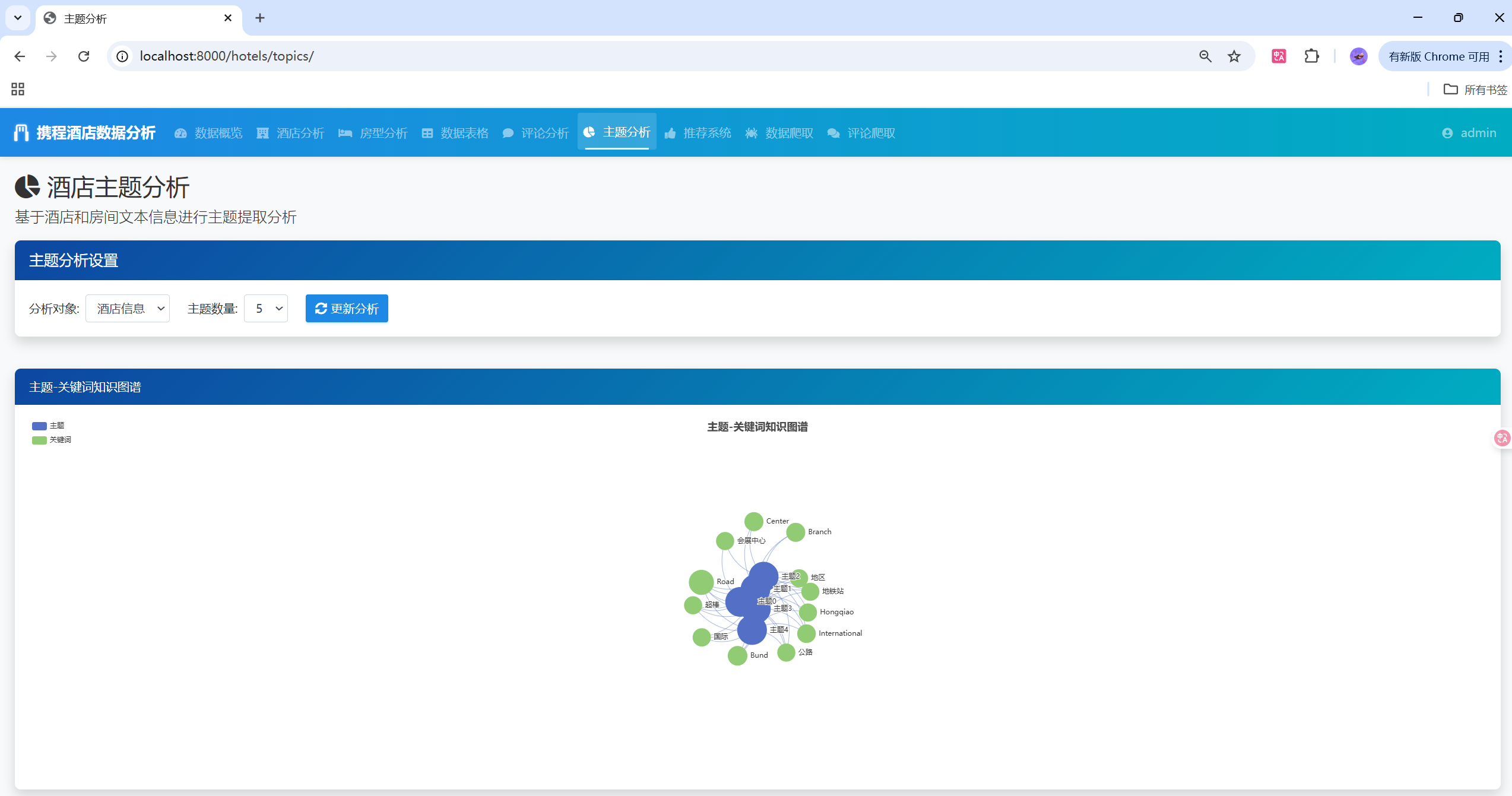Go to the 评论分析 menu item

[536, 133]
